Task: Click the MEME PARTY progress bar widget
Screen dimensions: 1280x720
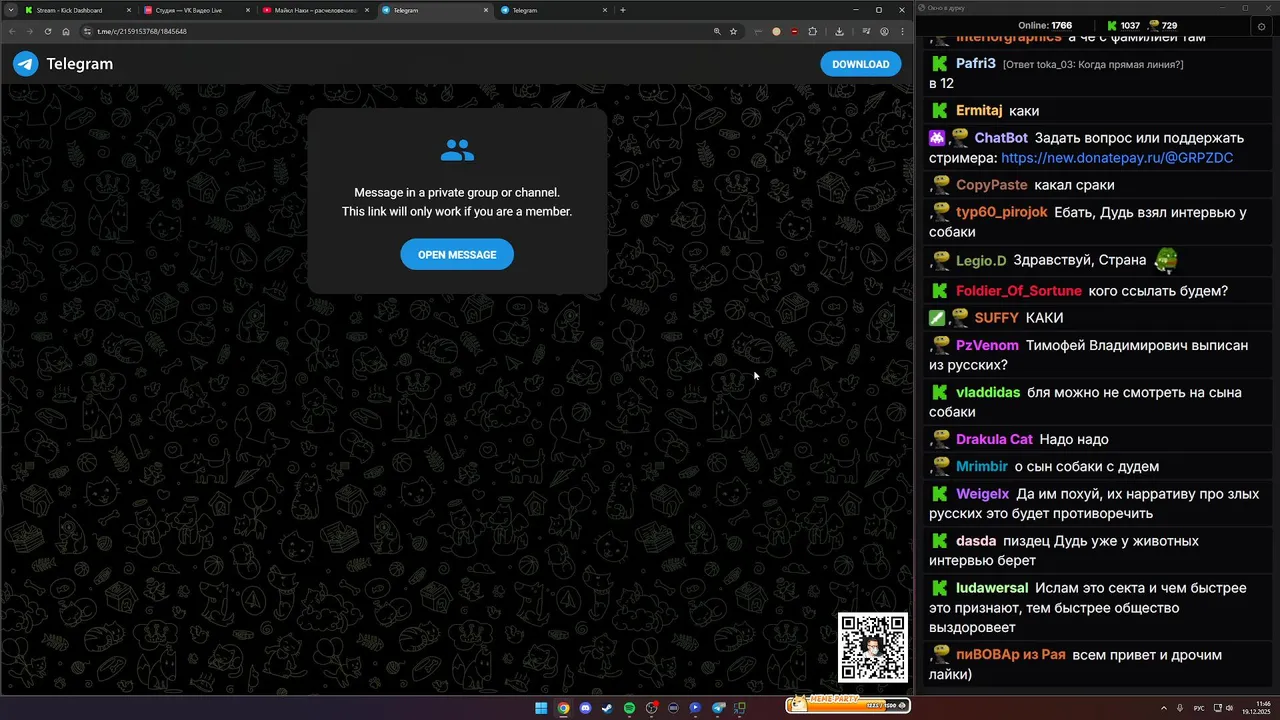Action: coord(847,705)
